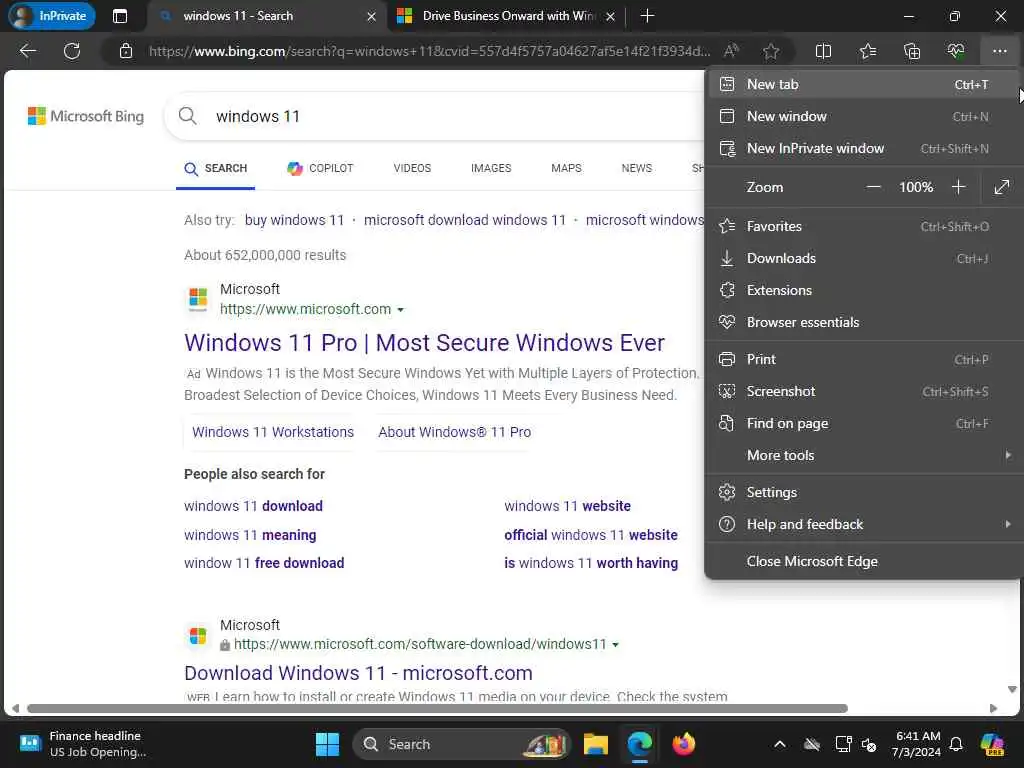This screenshot has width=1024, height=768.
Task: Open the Finance headline widget
Action: click(x=82, y=744)
